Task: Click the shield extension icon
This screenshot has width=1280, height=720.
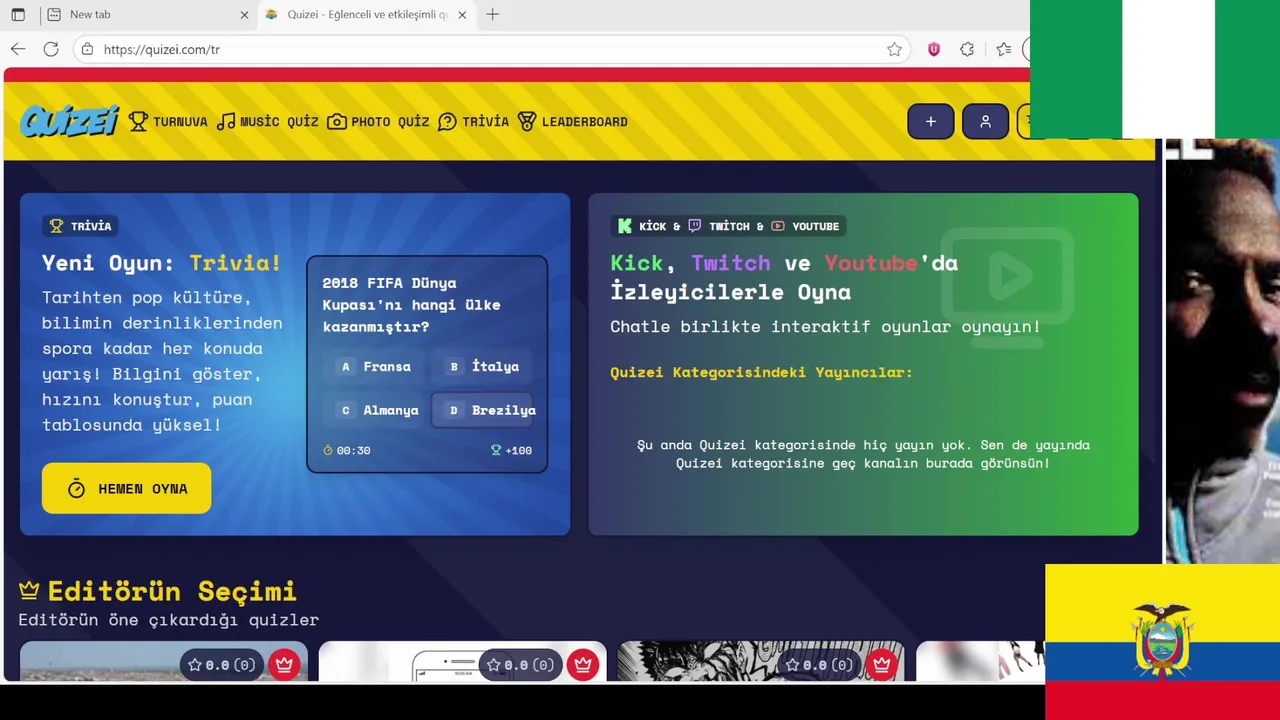Action: point(934,49)
